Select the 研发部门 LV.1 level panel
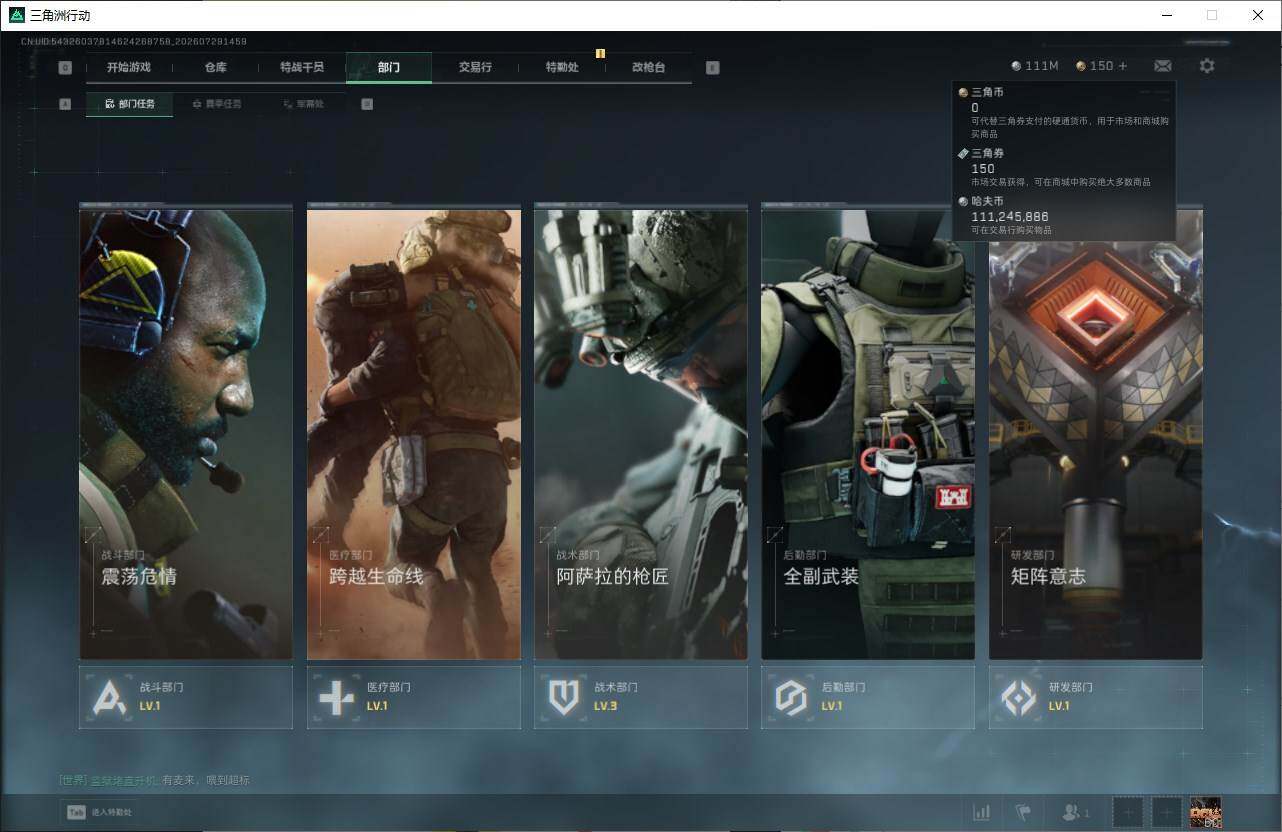Screen dimensions: 1282x832 tap(1096, 697)
